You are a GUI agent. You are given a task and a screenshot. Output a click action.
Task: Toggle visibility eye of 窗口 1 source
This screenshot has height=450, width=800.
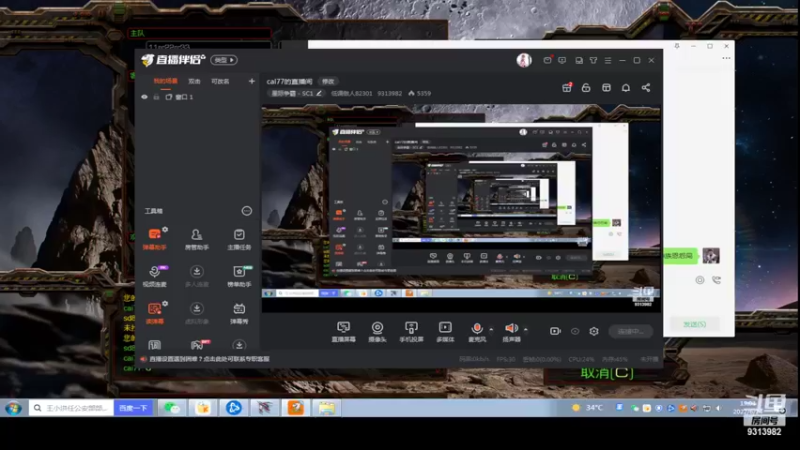pyautogui.click(x=144, y=97)
